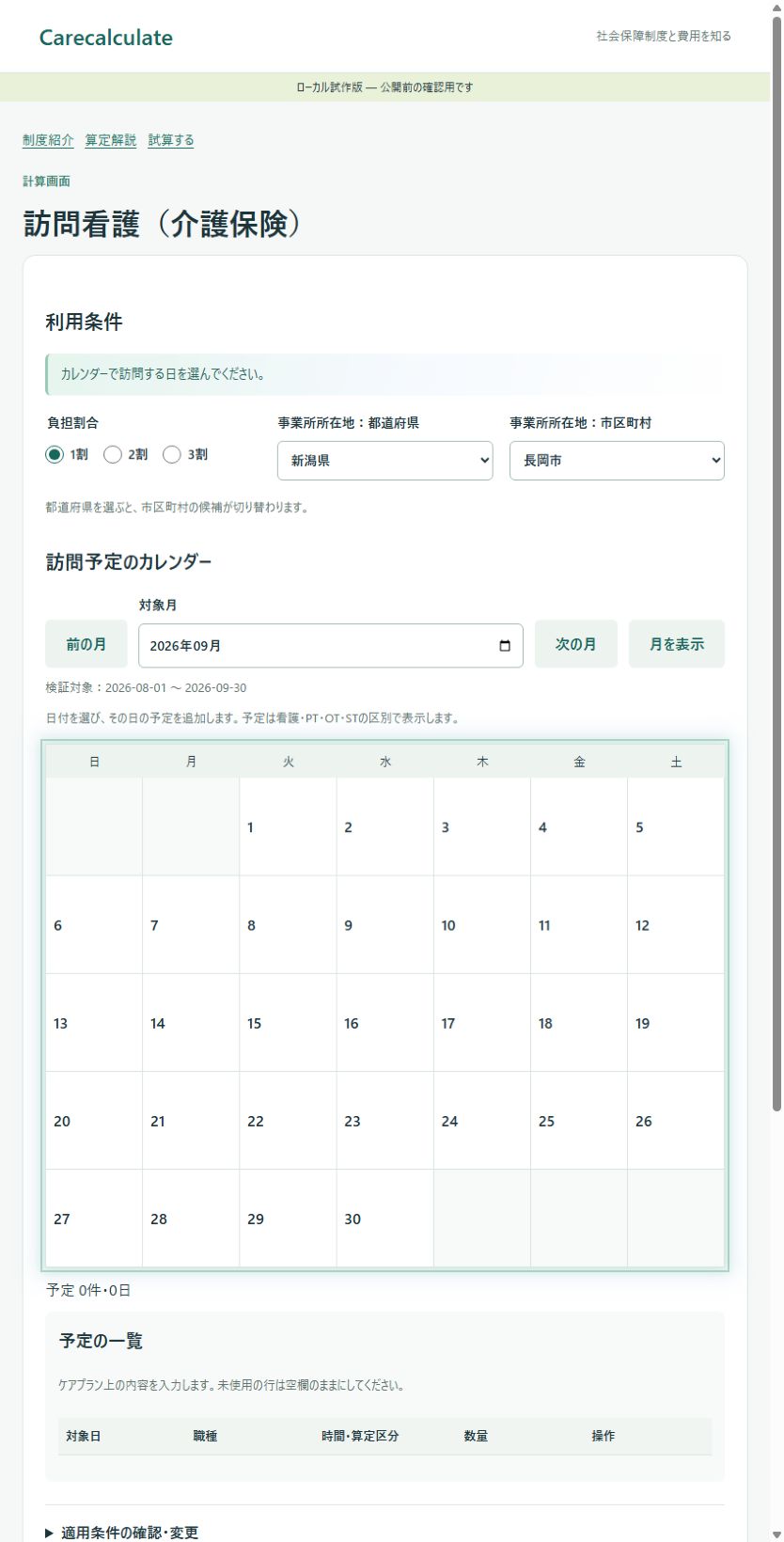784x1542 pixels.
Task: Select calendar day 9
Action: point(384,924)
